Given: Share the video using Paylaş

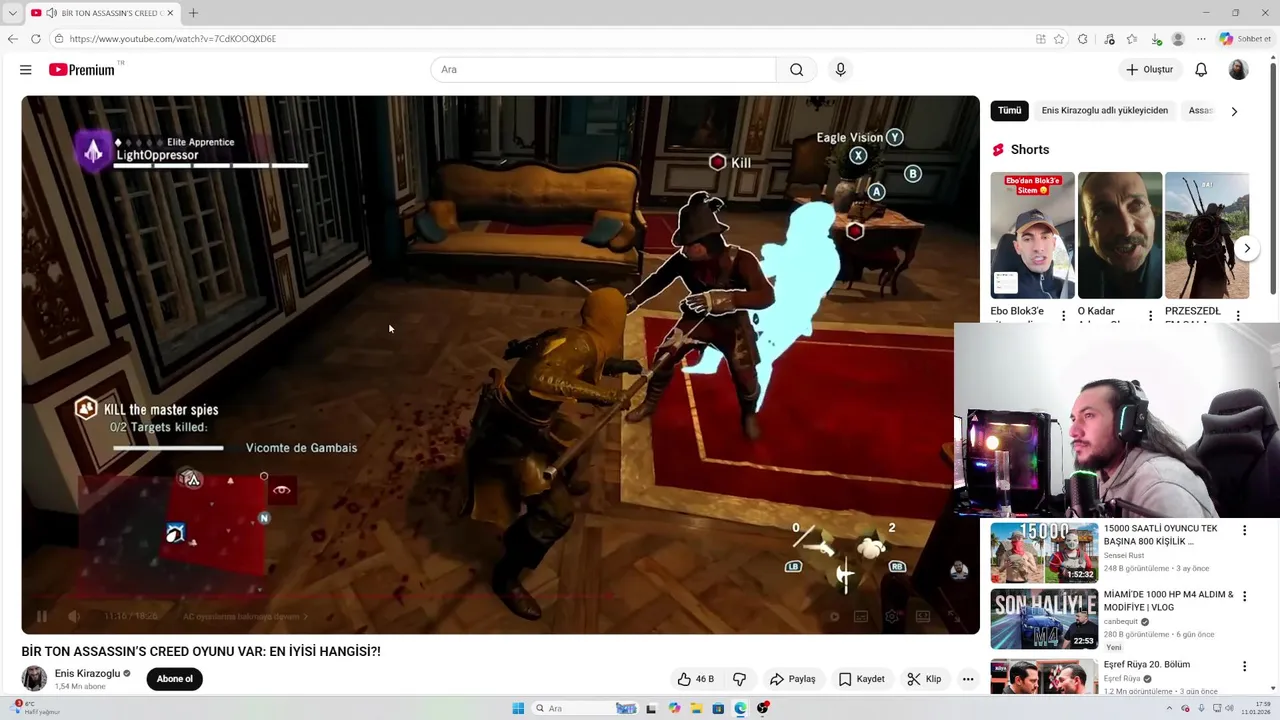Looking at the screenshot, I should point(792,679).
